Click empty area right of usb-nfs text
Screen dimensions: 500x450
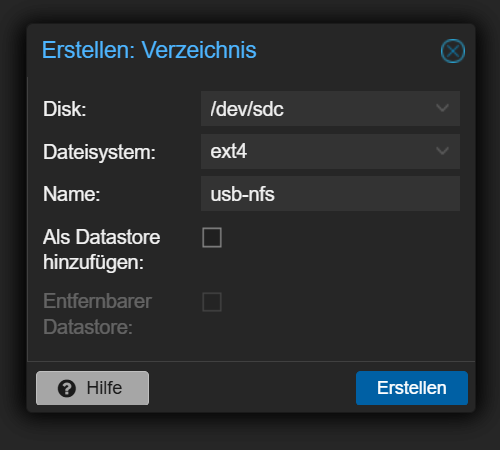[x=367, y=194]
